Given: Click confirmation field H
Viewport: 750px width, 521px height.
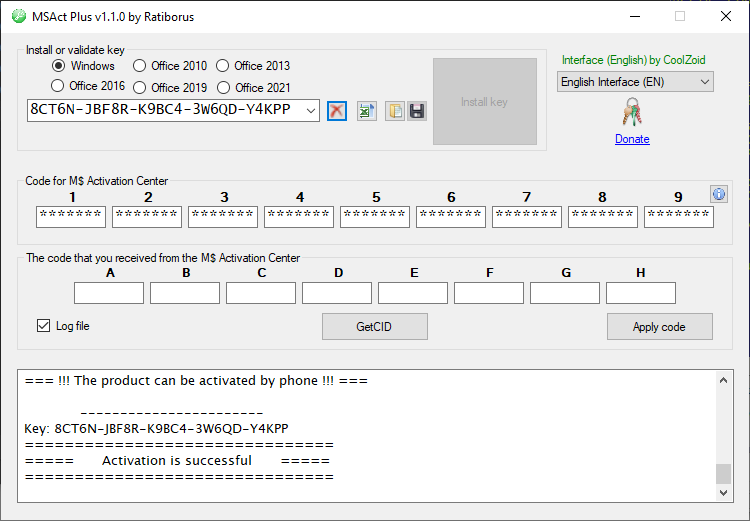Looking at the screenshot, I should pyautogui.click(x=641, y=293).
